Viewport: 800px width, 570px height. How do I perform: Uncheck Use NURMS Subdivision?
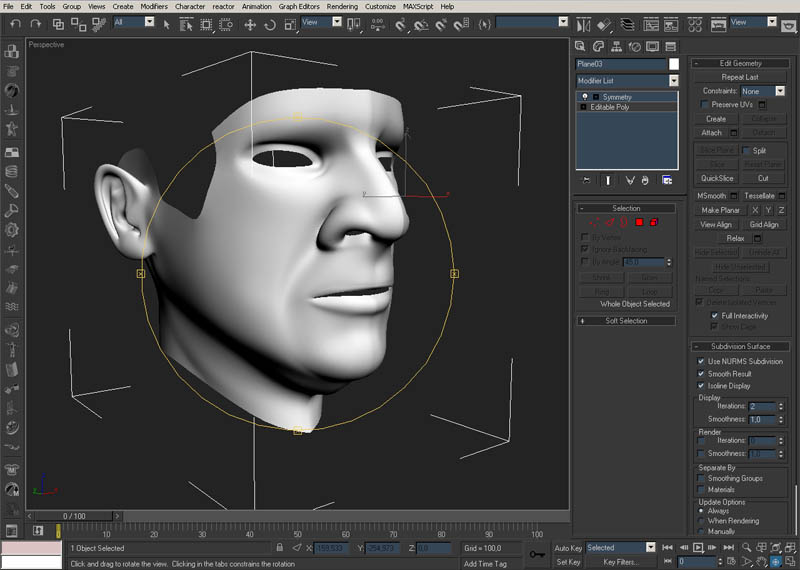700,361
